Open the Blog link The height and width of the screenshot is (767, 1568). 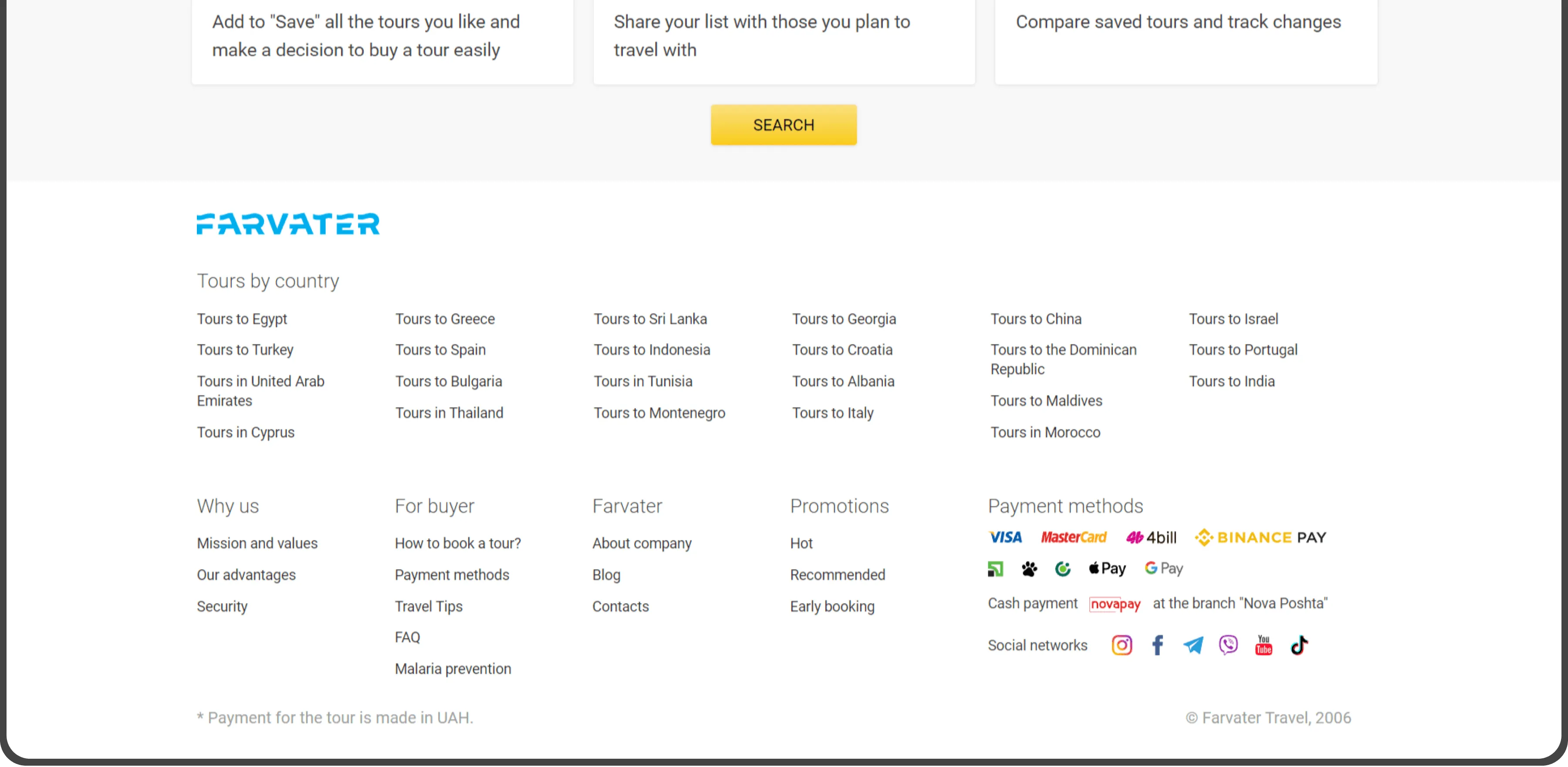click(606, 574)
